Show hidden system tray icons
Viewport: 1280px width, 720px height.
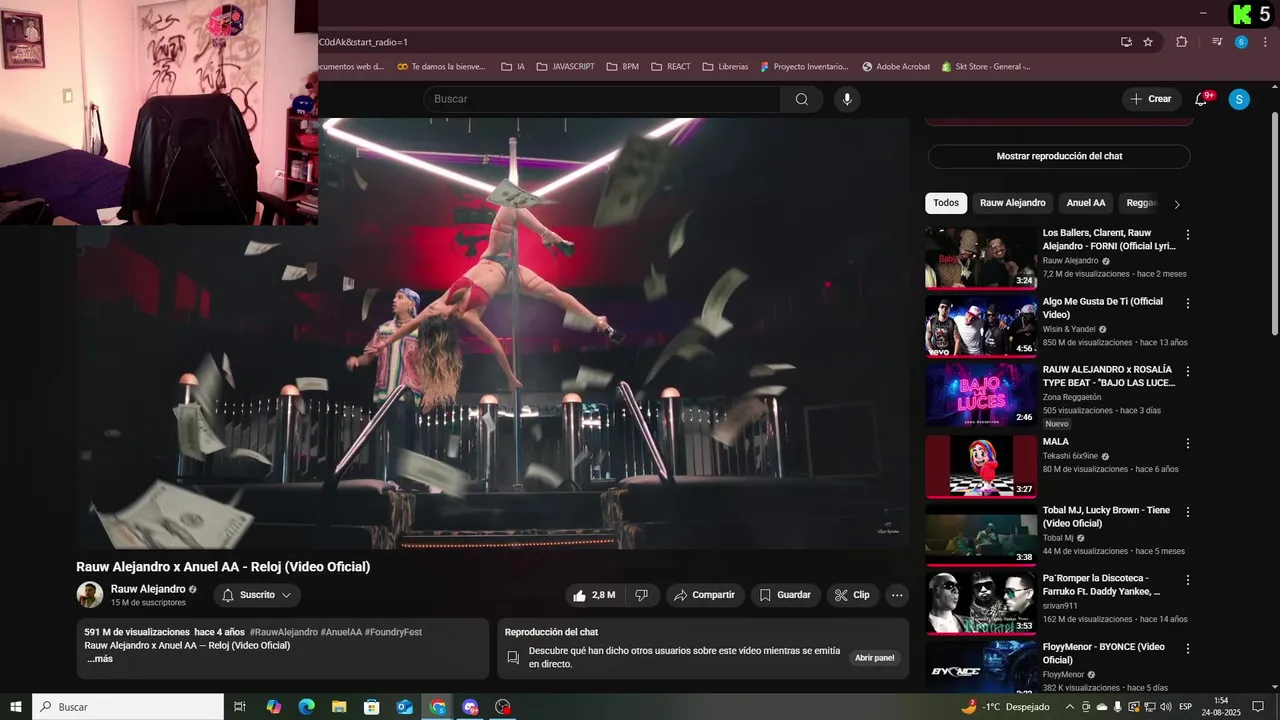click(1070, 707)
